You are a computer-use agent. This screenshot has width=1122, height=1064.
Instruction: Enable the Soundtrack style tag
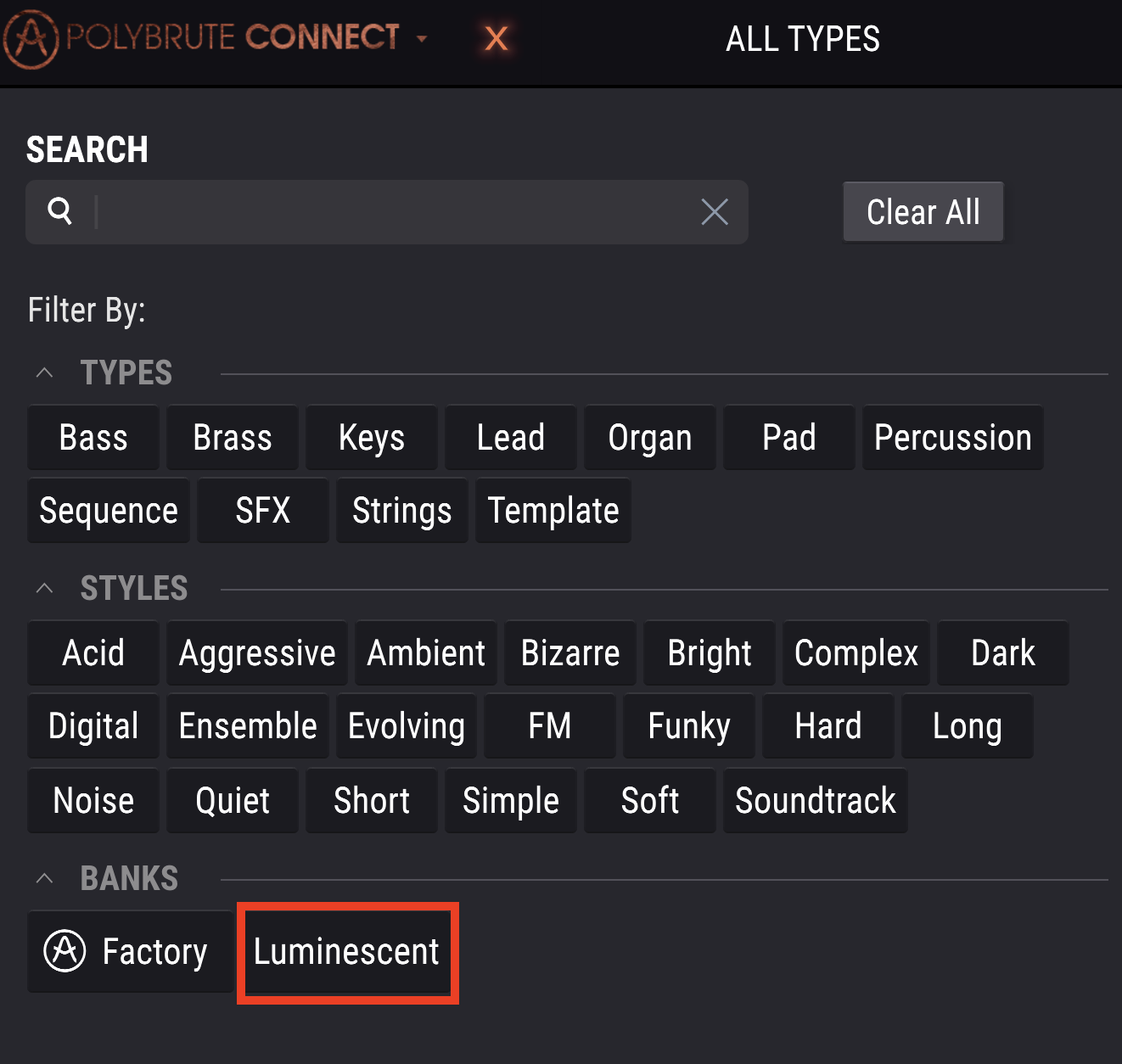point(816,801)
